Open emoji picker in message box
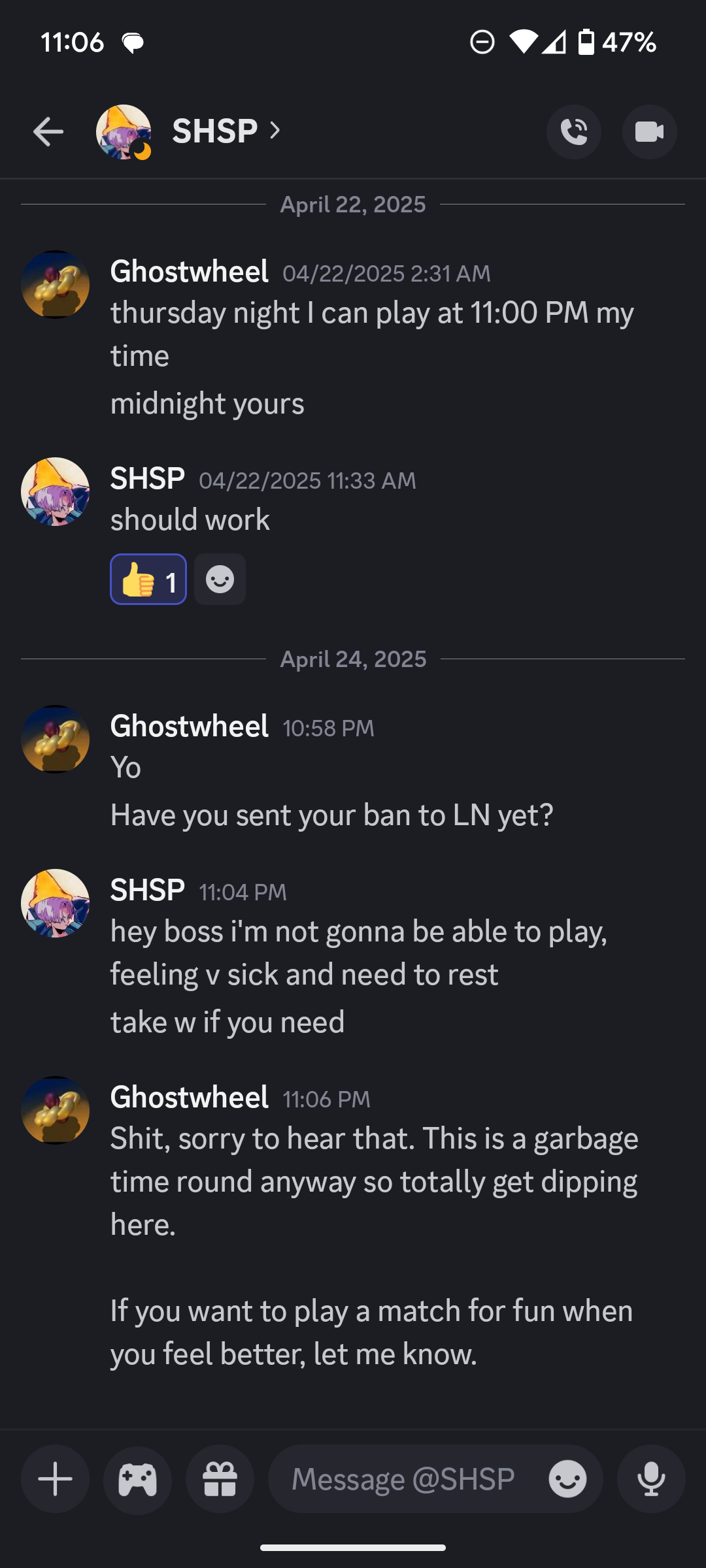706x1568 pixels. point(567,1479)
